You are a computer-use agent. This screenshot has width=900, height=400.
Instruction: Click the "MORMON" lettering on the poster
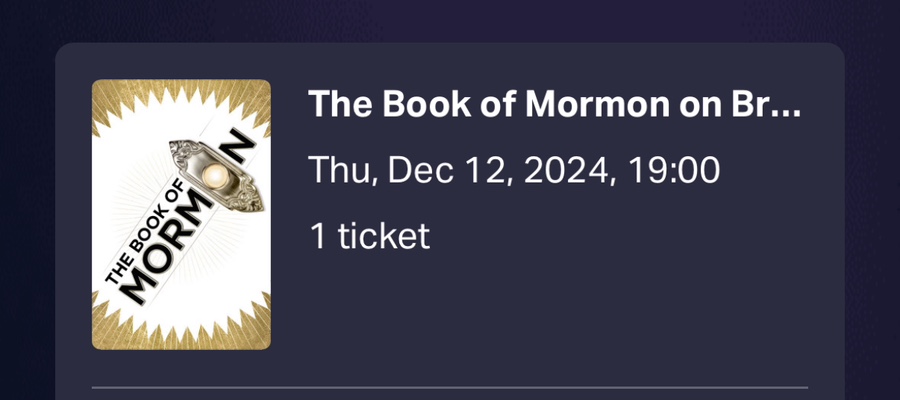pyautogui.click(x=172, y=246)
